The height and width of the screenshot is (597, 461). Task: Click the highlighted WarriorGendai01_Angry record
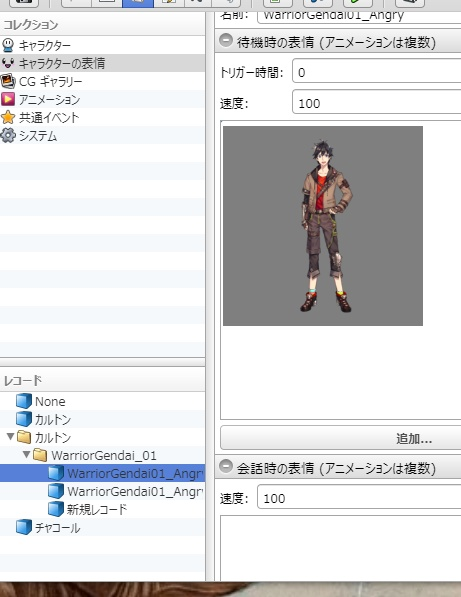pos(102,473)
